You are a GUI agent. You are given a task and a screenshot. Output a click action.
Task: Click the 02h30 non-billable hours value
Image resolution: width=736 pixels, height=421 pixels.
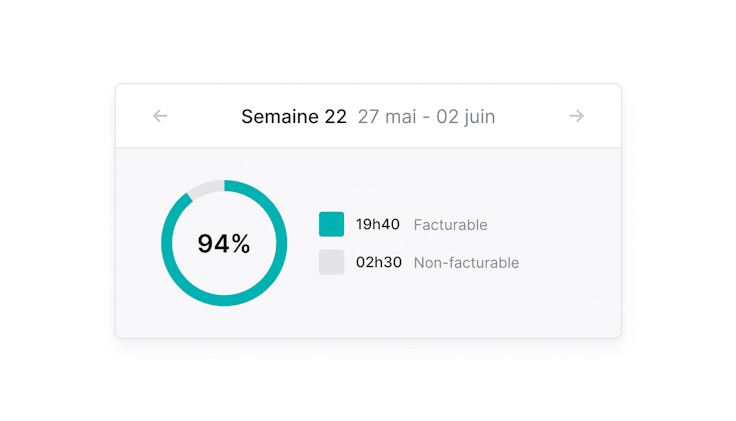(x=379, y=262)
